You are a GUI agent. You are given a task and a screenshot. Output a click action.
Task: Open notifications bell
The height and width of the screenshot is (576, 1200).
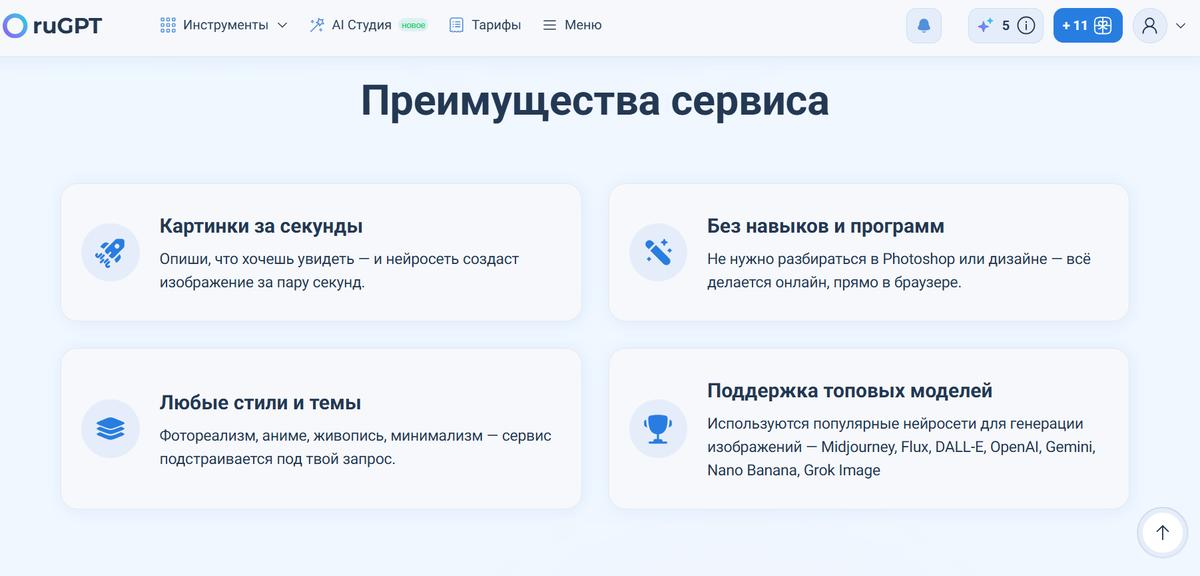click(924, 26)
